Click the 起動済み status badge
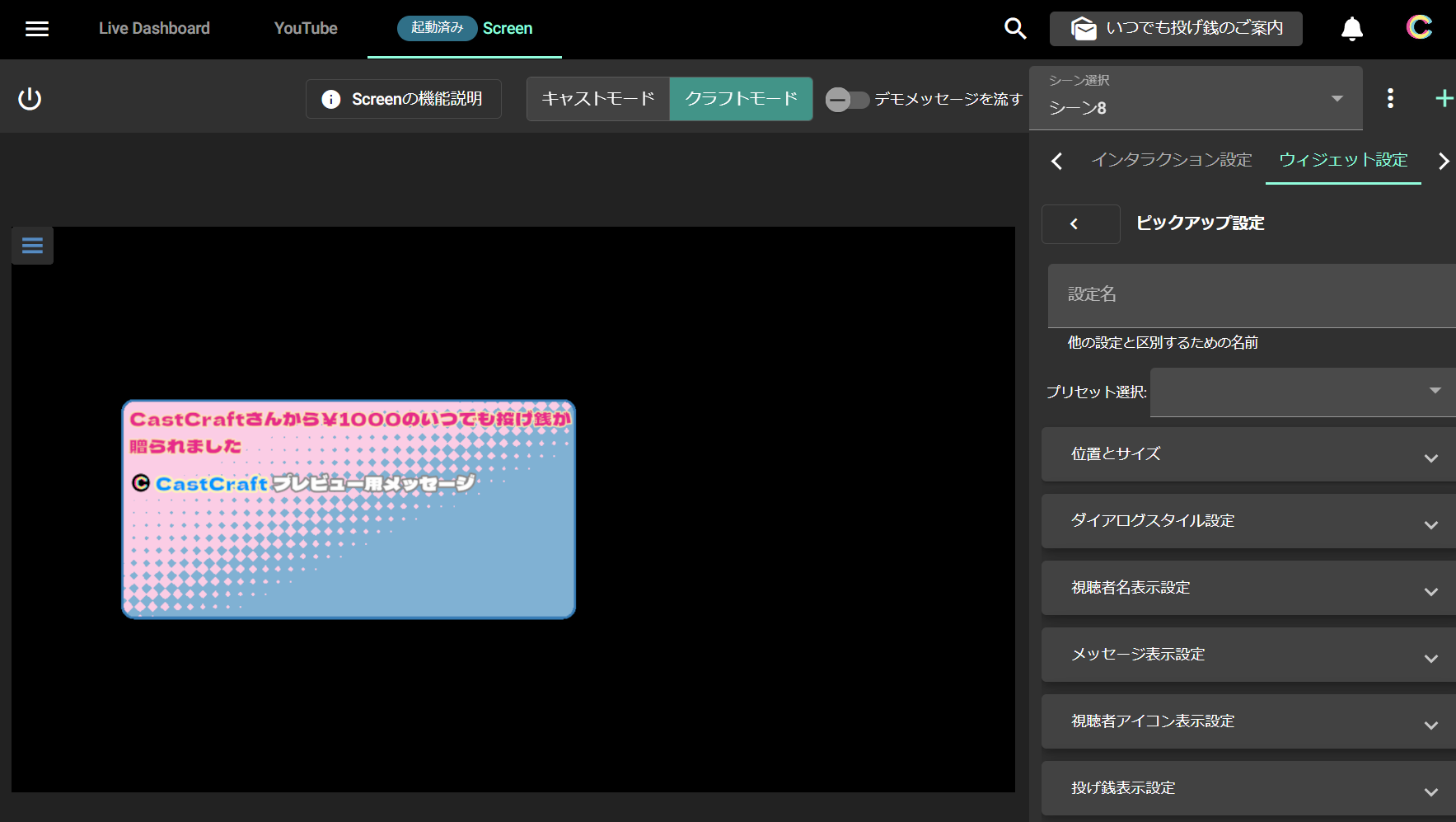The width and height of the screenshot is (1456, 822). coord(438,28)
